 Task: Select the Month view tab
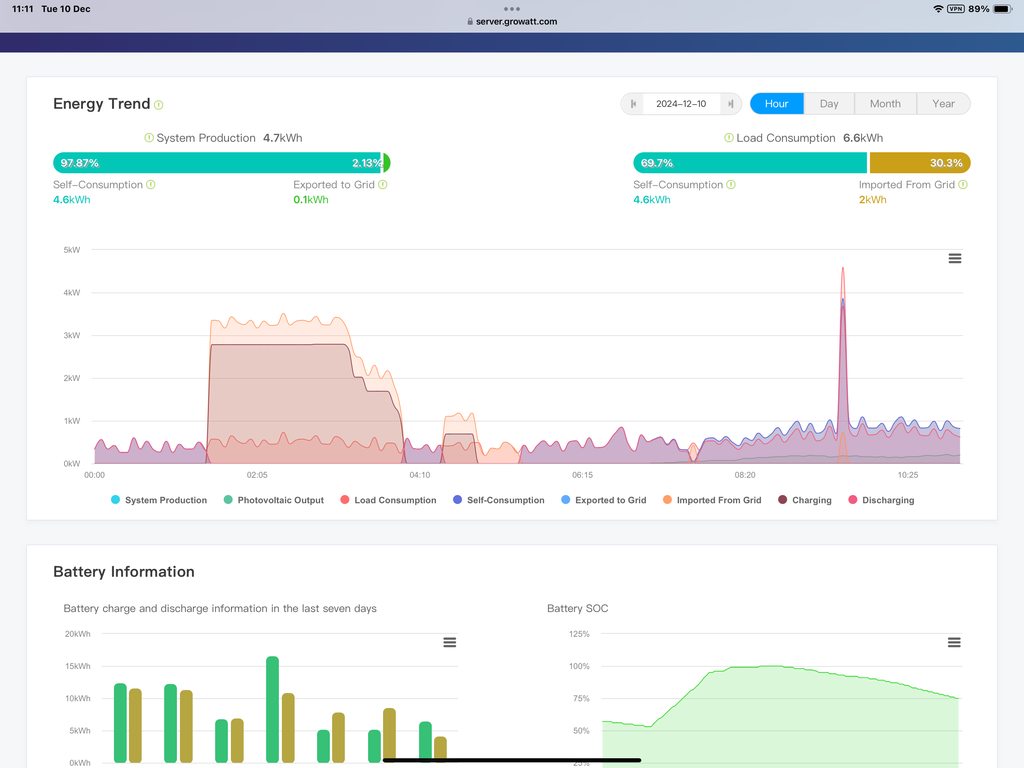(x=885, y=104)
